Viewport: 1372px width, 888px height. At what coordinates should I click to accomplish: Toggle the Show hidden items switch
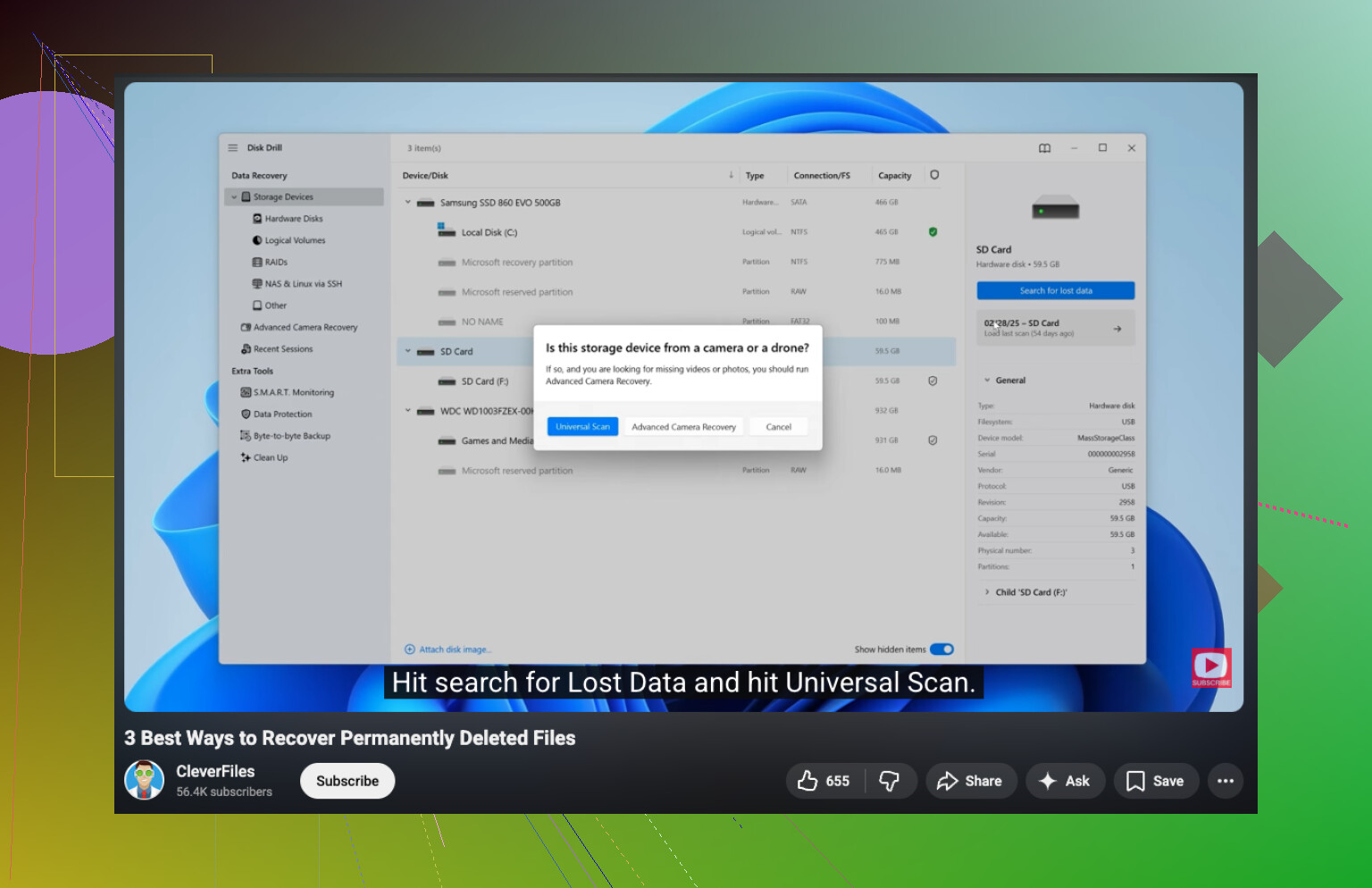click(941, 649)
